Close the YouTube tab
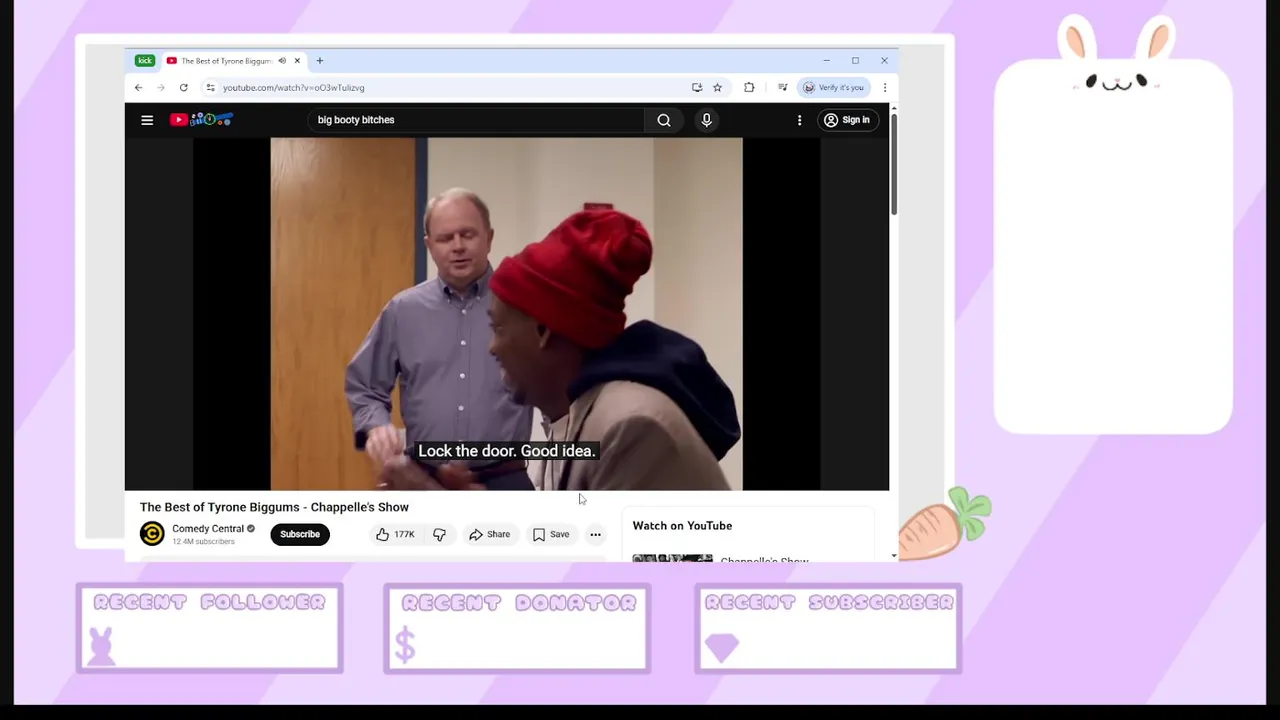 tap(297, 61)
